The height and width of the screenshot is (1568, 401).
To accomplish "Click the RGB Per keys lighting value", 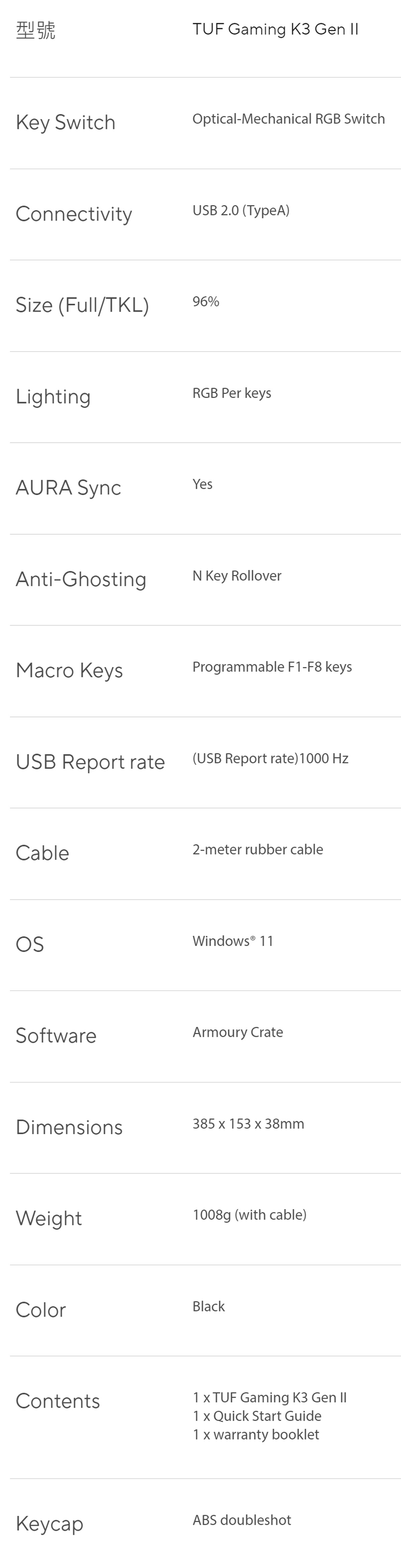I will pyautogui.click(x=232, y=393).
